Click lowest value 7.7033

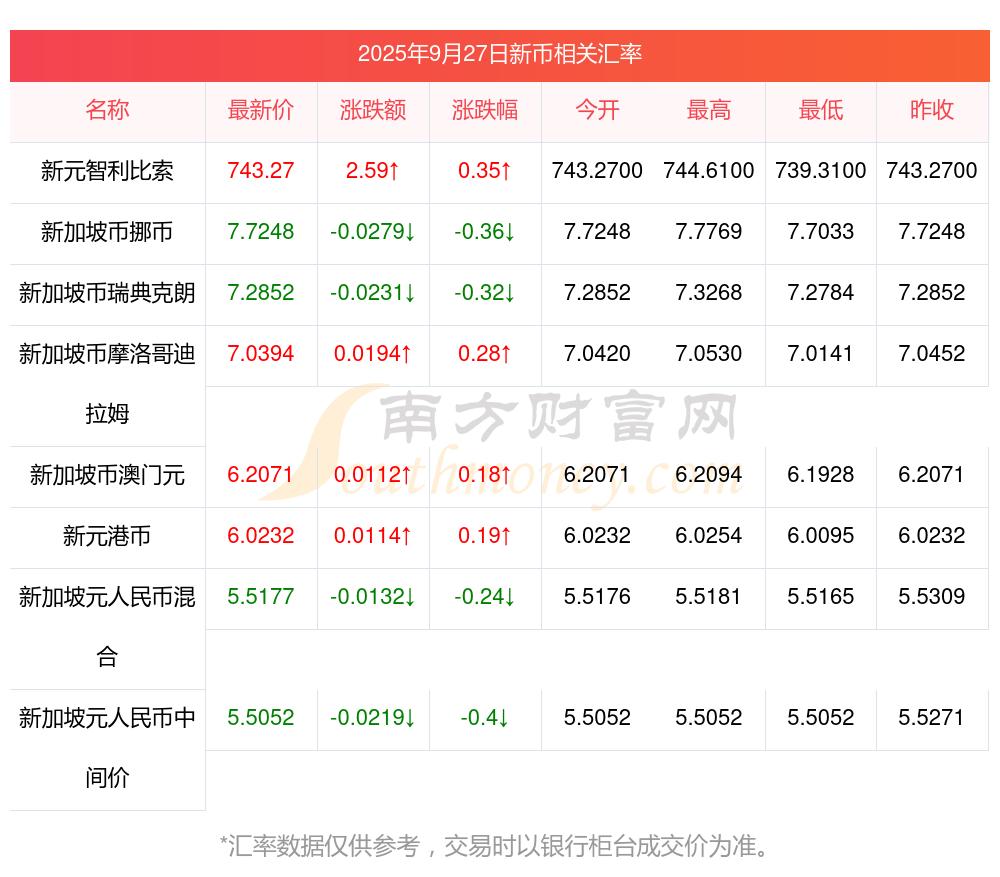(x=820, y=232)
